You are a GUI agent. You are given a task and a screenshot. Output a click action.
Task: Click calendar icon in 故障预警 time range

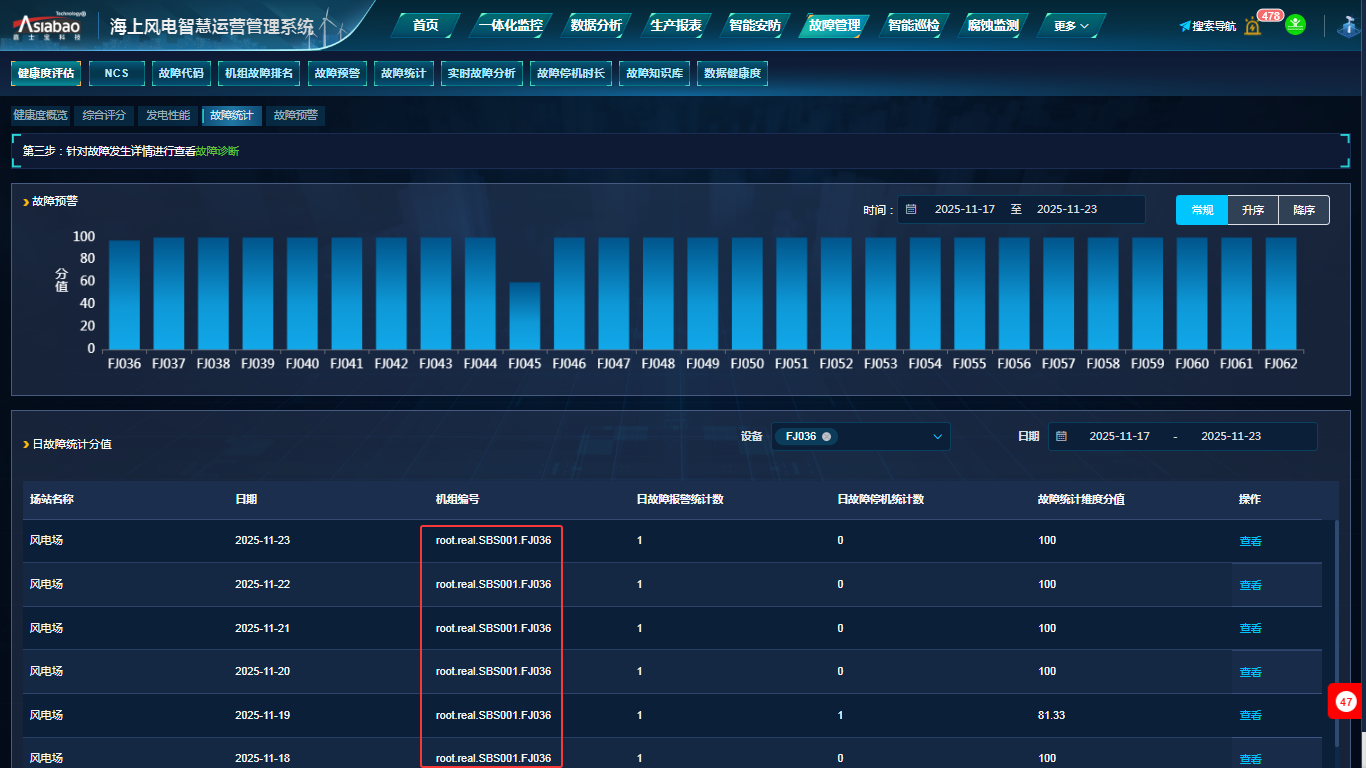(911, 209)
